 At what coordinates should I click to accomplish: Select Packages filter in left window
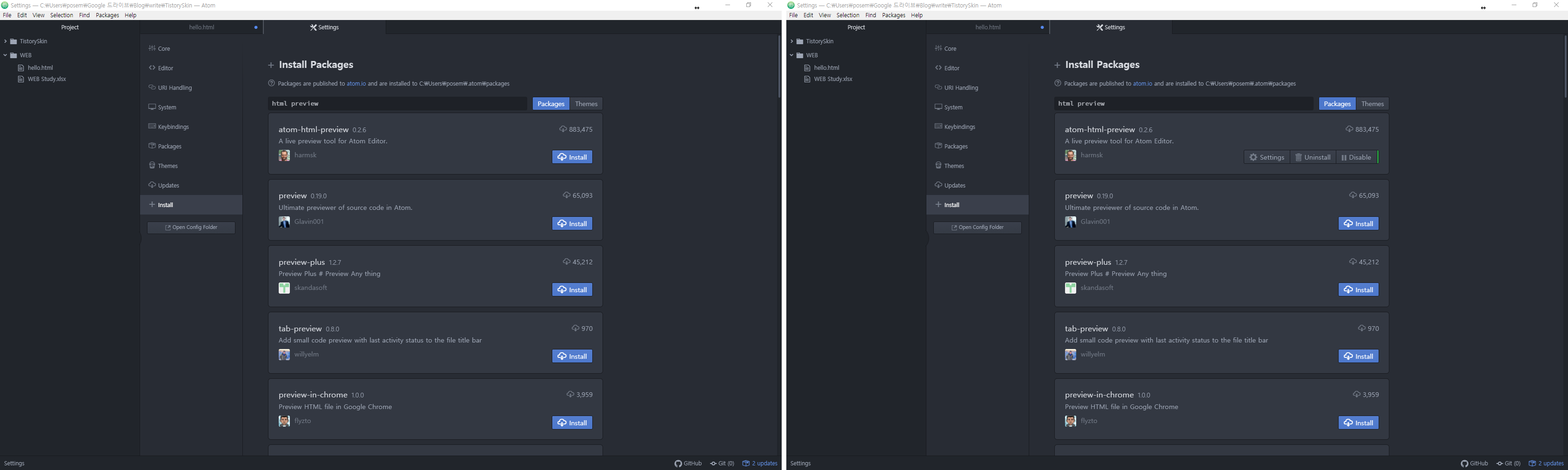coord(551,104)
